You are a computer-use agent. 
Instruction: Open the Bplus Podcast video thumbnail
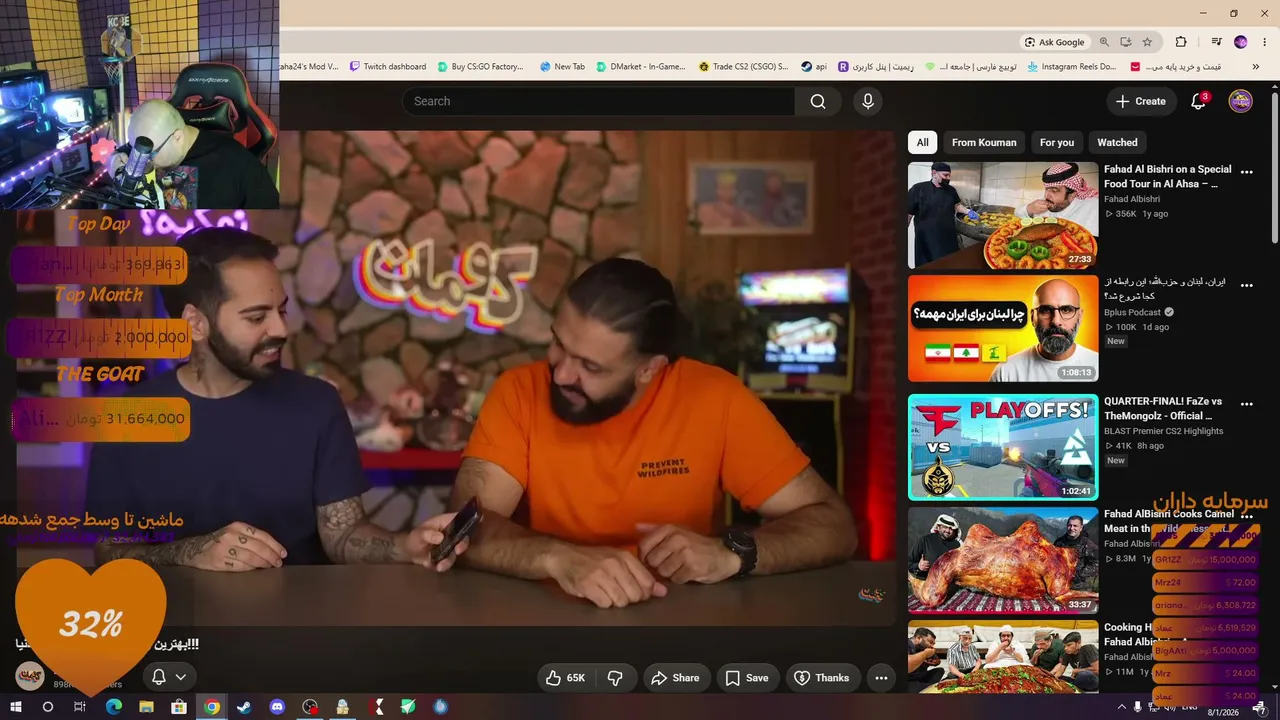tap(1003, 329)
